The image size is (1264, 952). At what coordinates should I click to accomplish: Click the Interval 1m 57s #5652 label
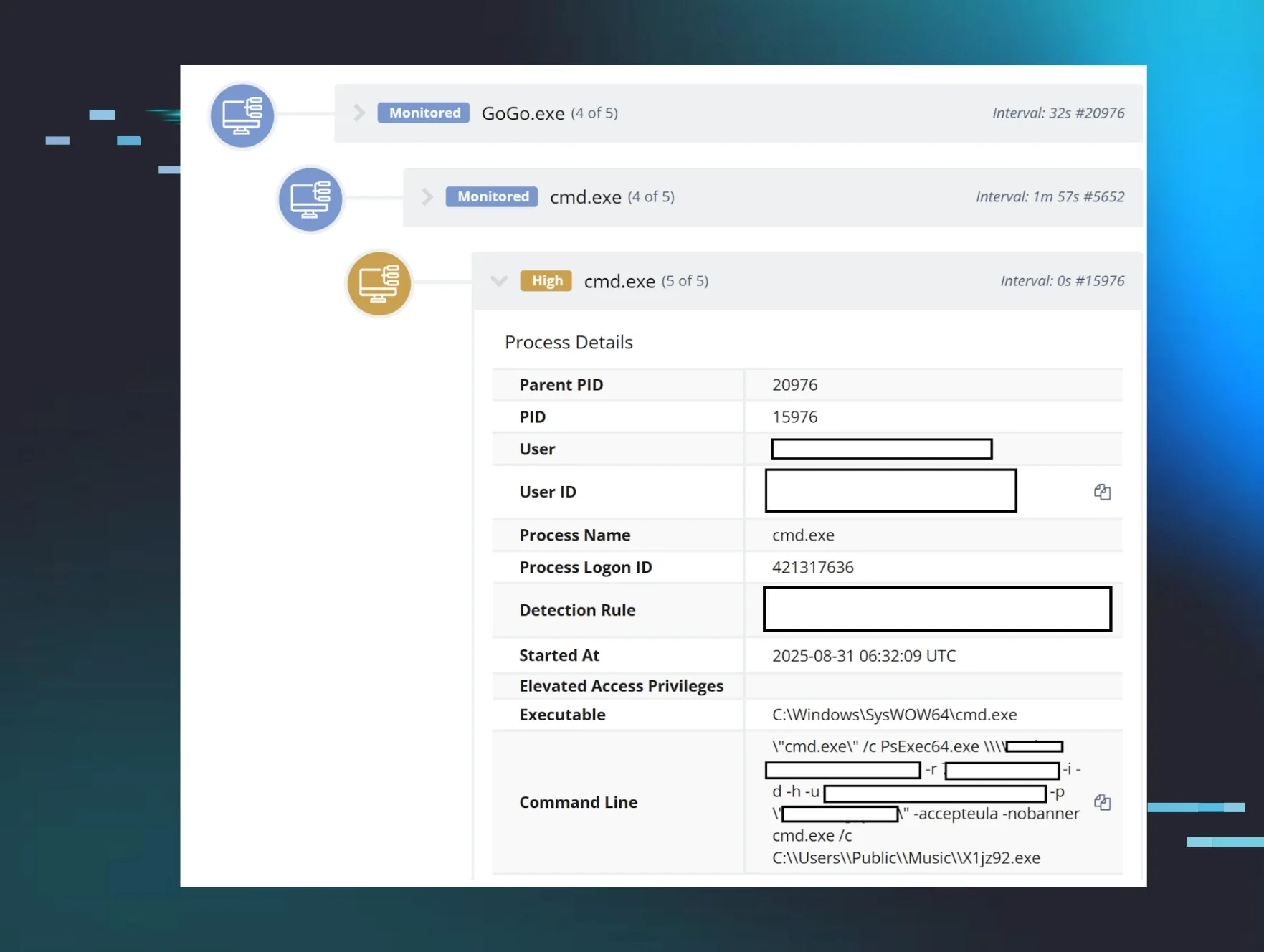(x=1050, y=197)
